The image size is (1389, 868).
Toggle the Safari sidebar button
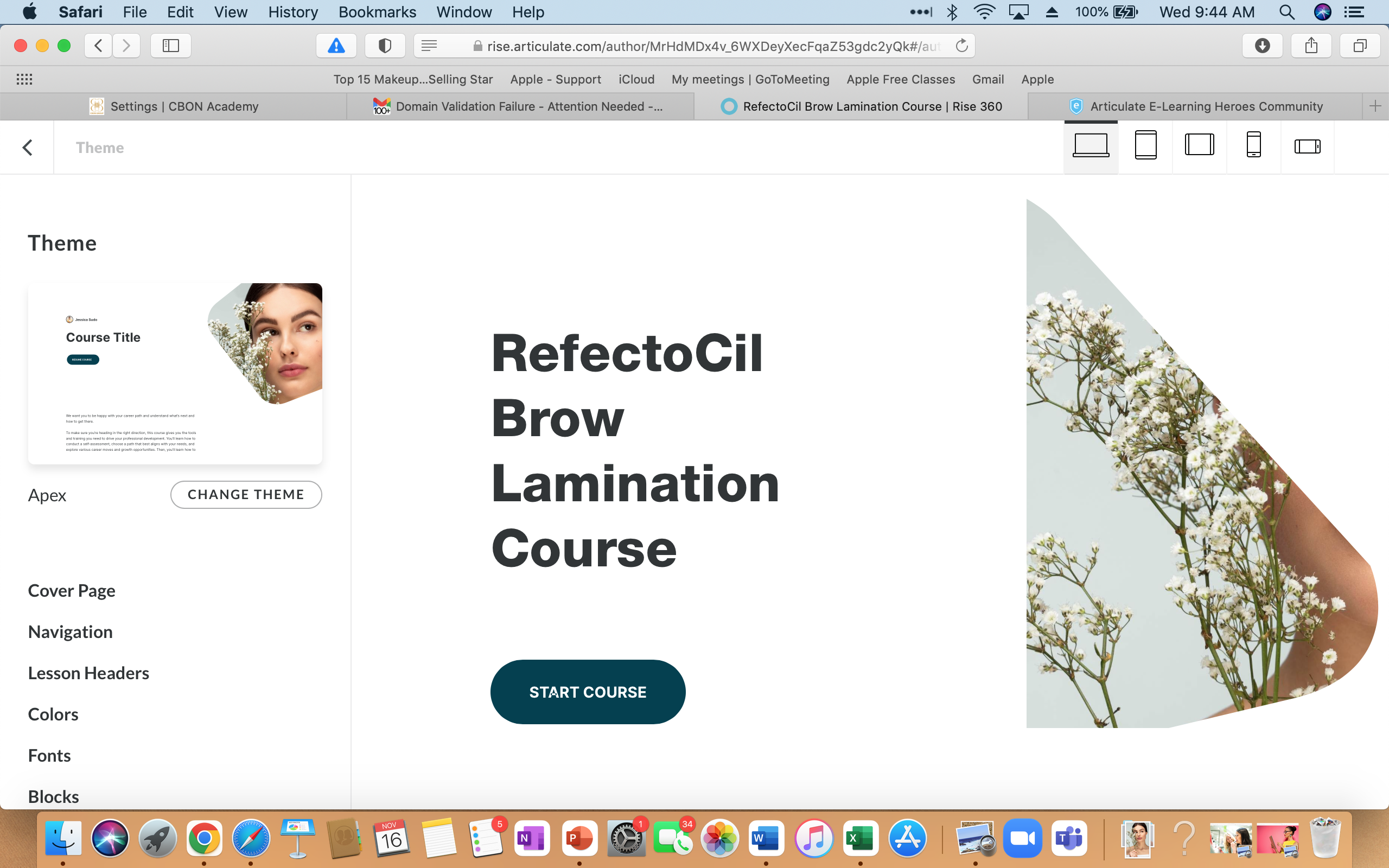click(x=170, y=46)
